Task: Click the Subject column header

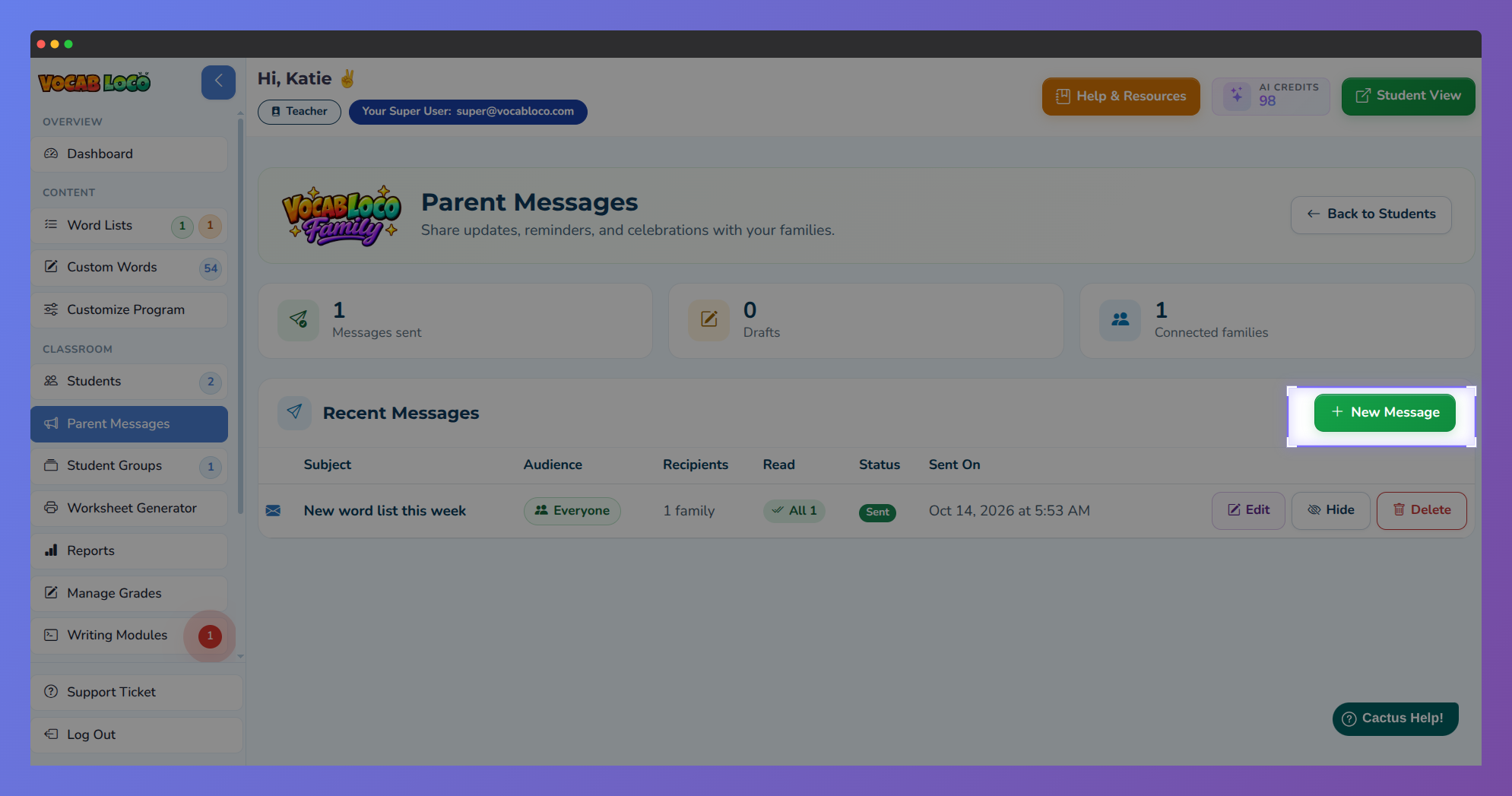Action: 328,465
